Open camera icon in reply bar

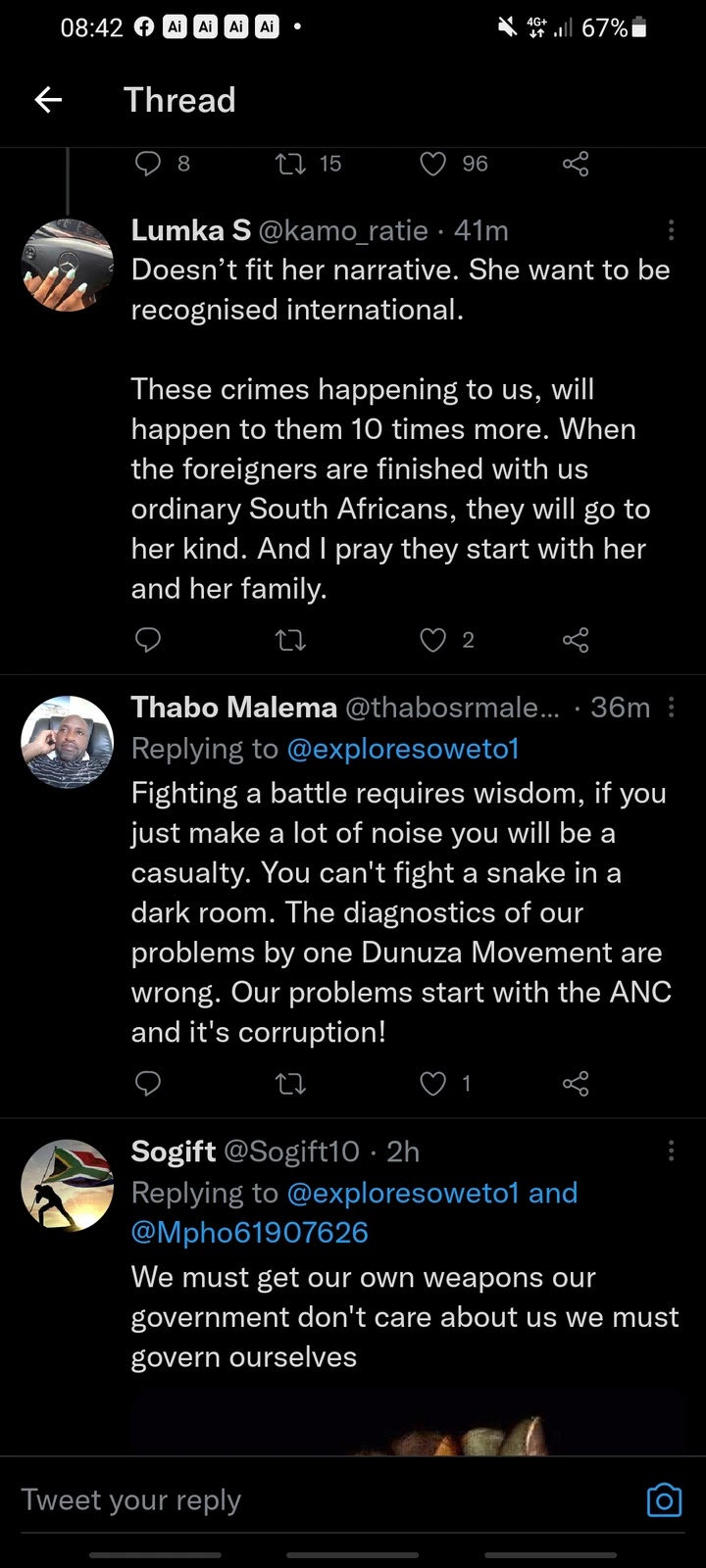click(664, 1499)
